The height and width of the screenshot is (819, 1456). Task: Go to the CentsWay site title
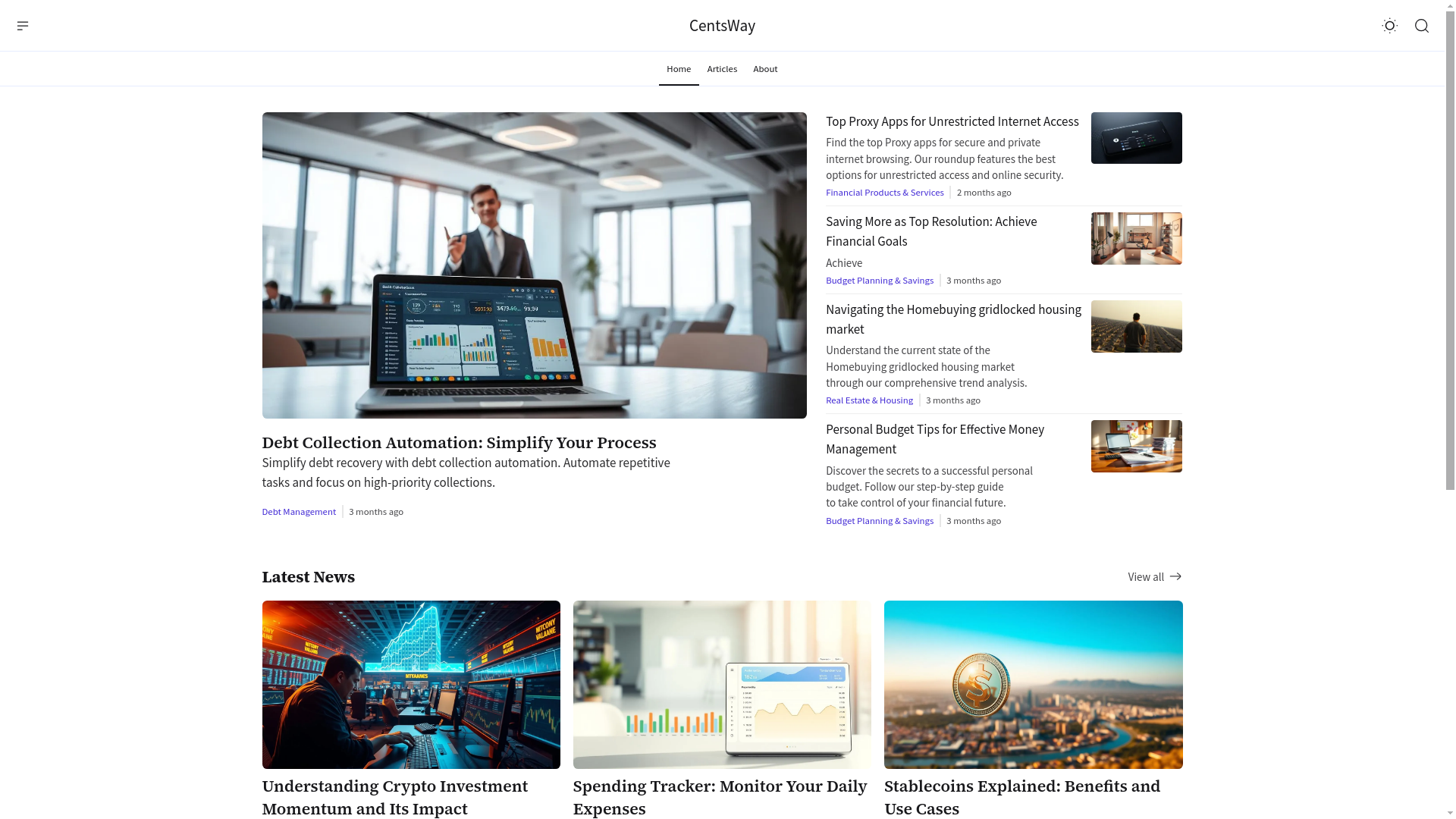coord(722,26)
